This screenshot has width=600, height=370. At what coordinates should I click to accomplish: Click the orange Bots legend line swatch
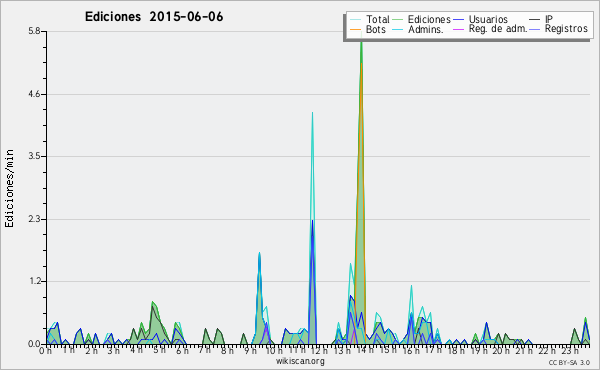coord(356,29)
